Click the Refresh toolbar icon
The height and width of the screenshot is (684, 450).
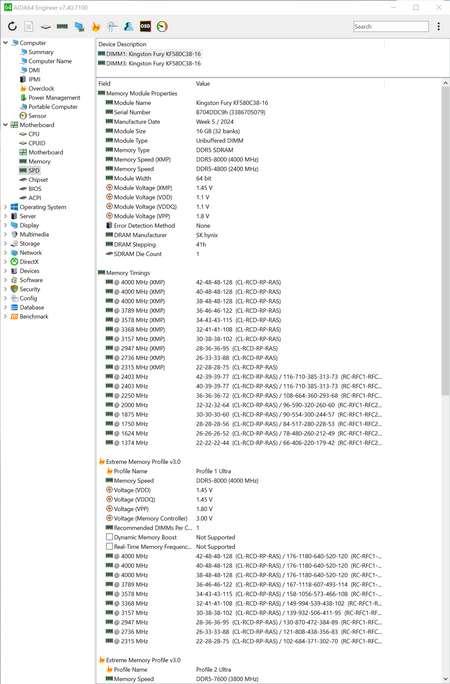pos(12,27)
